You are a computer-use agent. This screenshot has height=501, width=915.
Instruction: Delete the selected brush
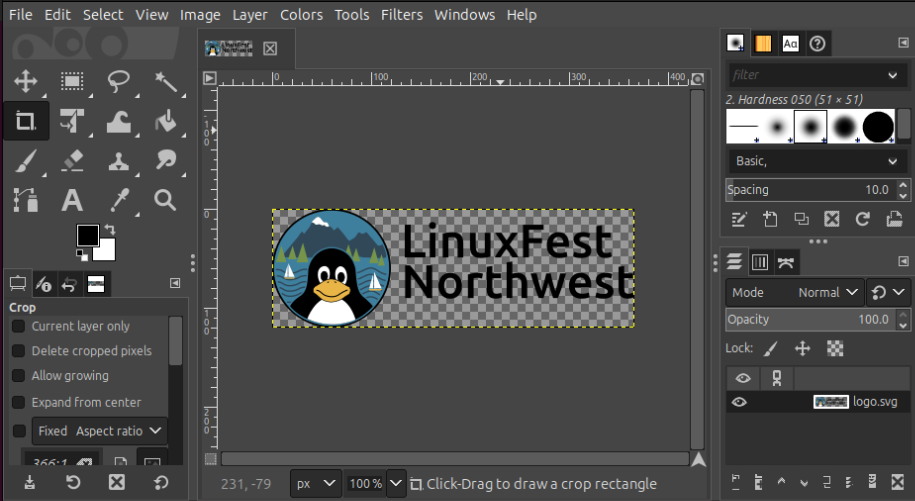[x=832, y=219]
